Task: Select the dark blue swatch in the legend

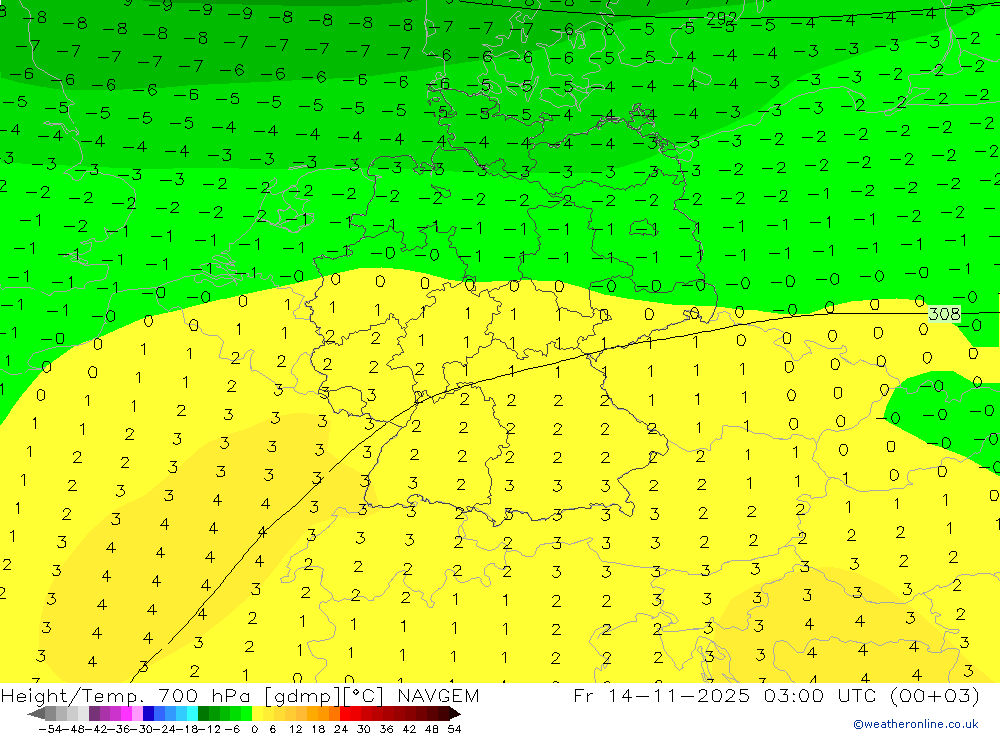Action: tap(148, 713)
